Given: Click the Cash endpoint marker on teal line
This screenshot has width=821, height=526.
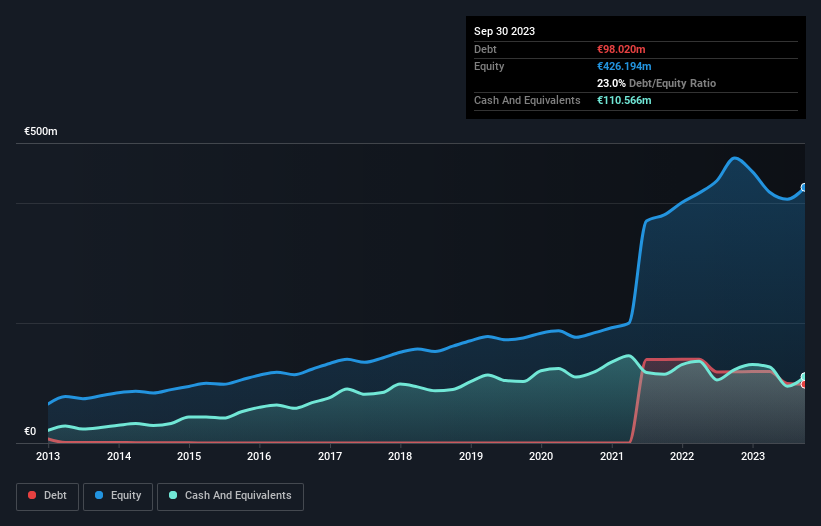Looking at the screenshot, I should tap(804, 377).
